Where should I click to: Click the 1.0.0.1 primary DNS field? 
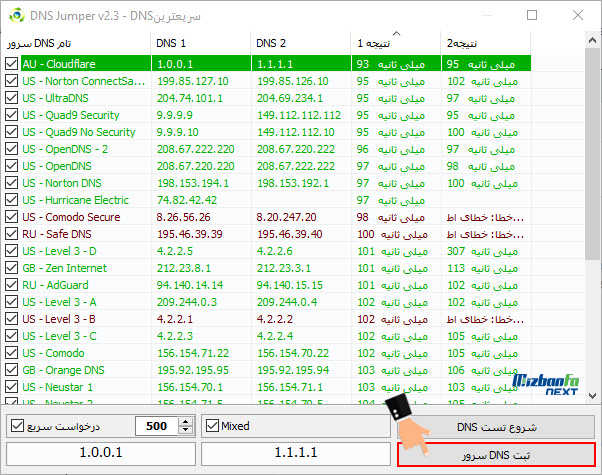pos(101,453)
